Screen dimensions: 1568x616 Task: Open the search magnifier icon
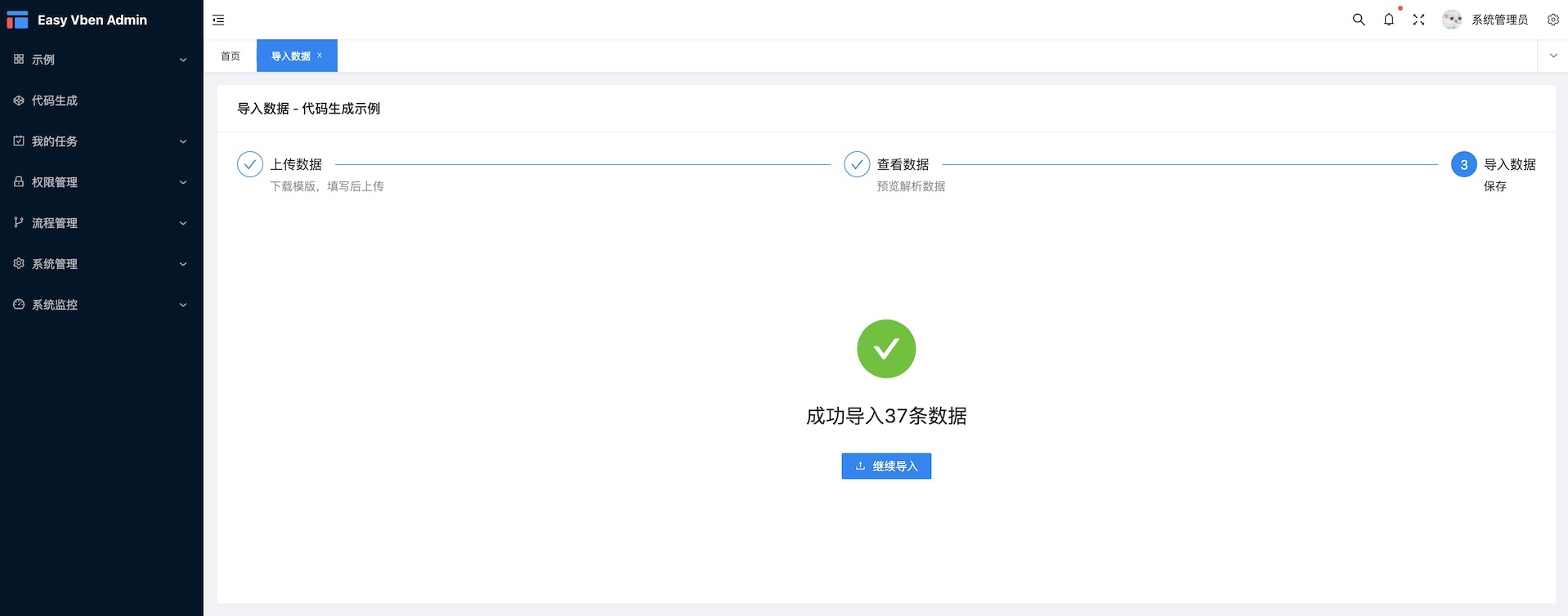(x=1359, y=20)
